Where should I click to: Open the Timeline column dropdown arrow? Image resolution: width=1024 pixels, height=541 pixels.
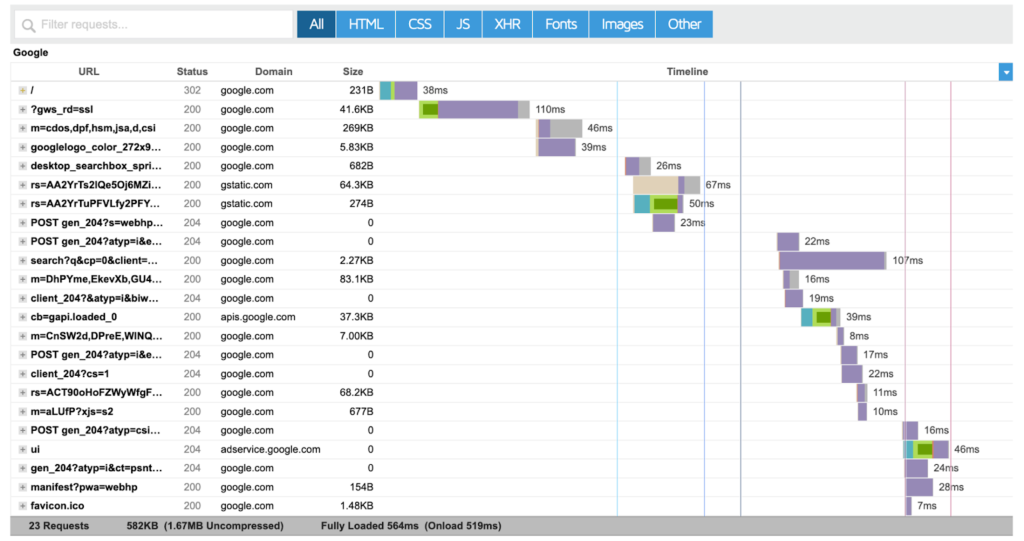(1006, 72)
